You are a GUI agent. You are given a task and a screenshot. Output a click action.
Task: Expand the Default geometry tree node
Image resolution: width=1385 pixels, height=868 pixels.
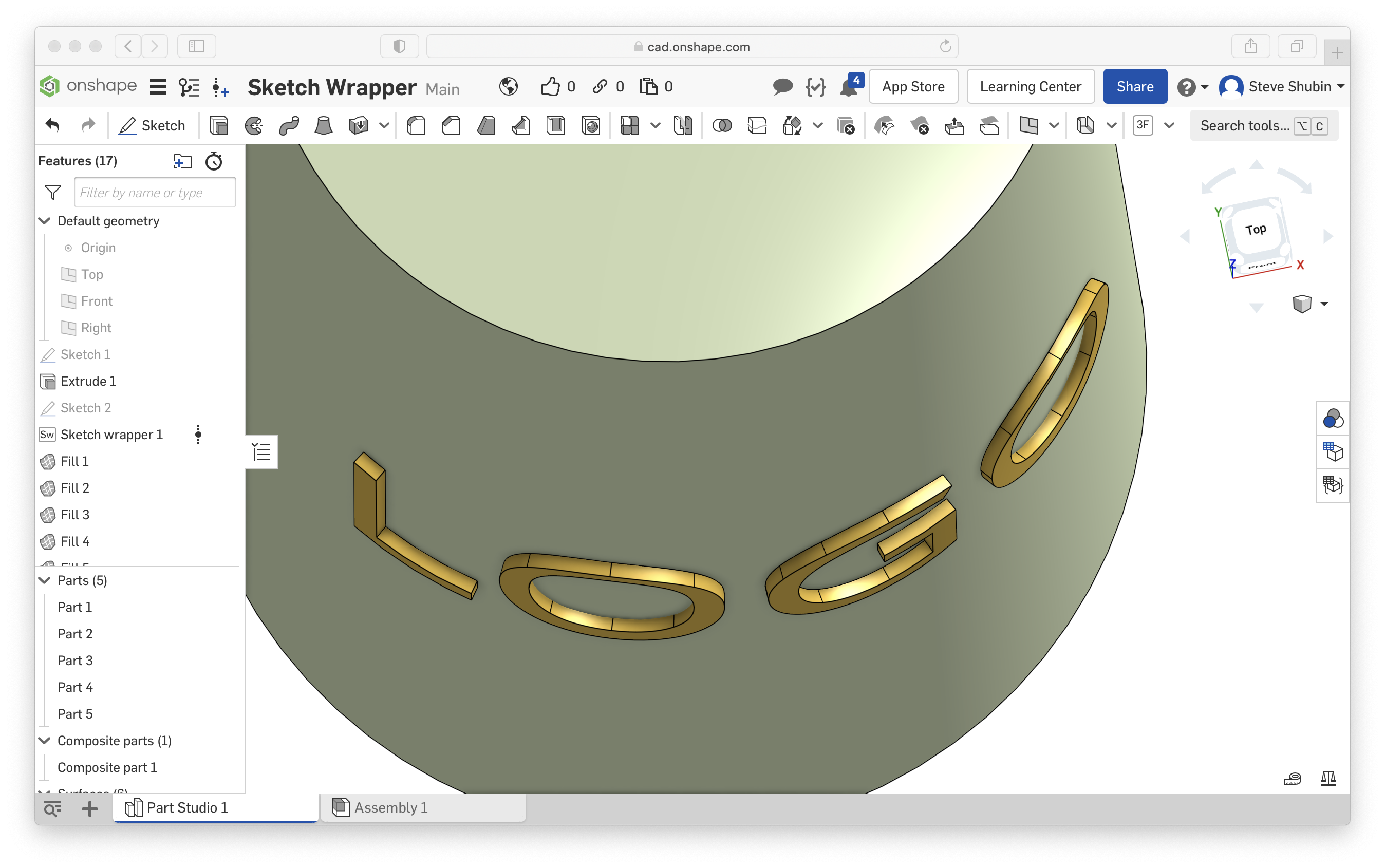click(45, 220)
